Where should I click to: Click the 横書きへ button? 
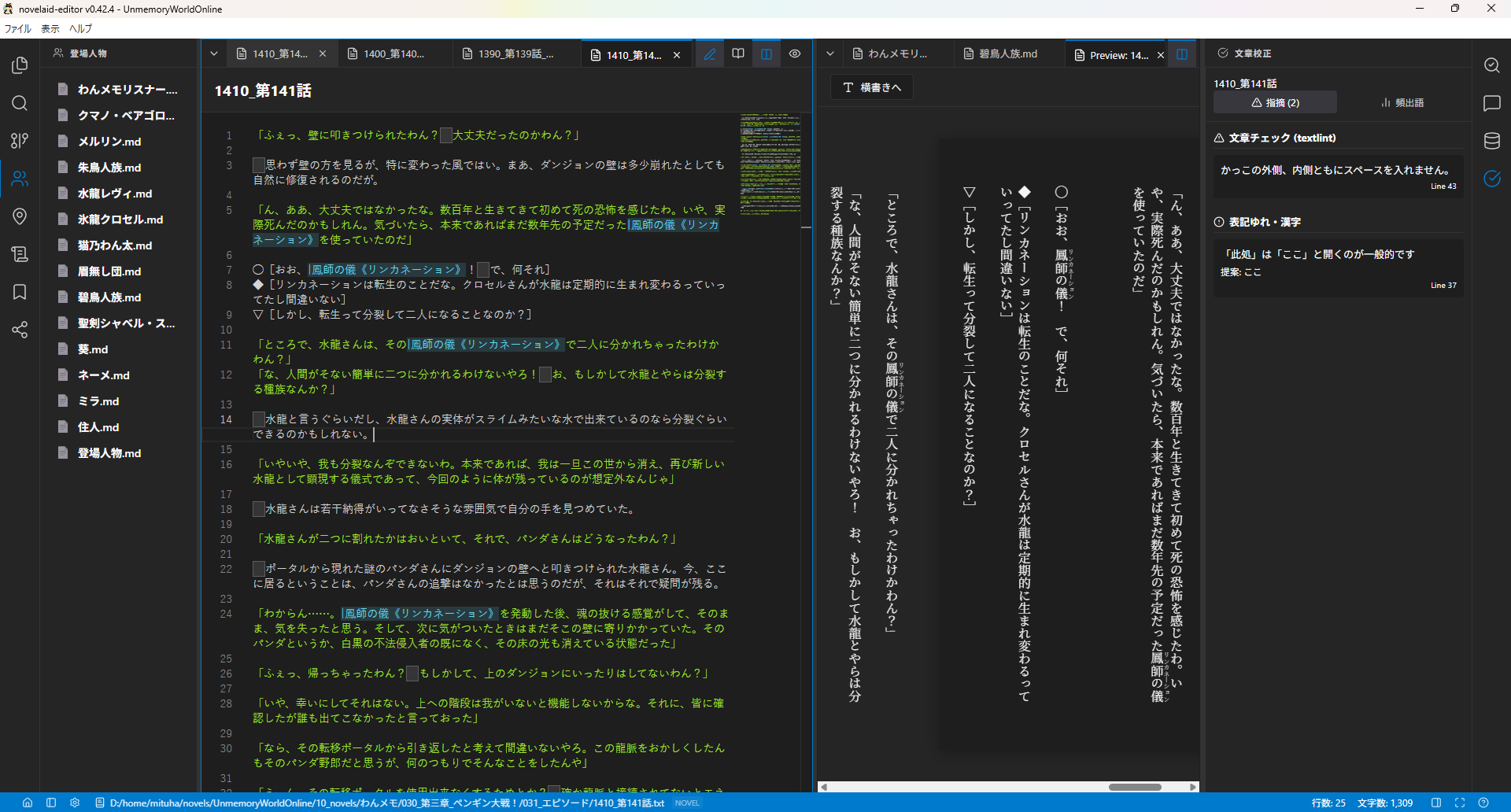click(x=872, y=87)
